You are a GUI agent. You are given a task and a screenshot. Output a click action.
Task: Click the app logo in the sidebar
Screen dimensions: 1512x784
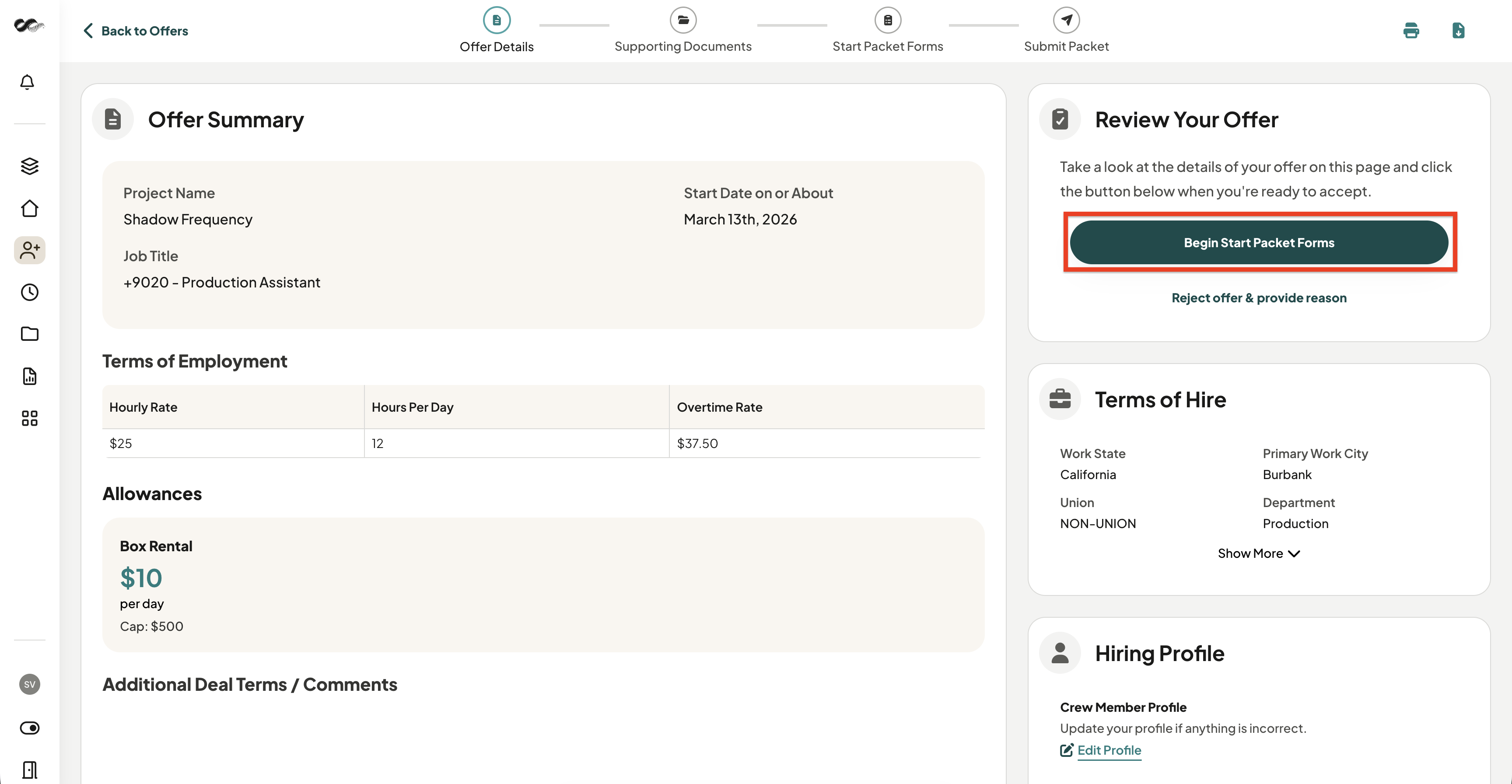[x=29, y=25]
